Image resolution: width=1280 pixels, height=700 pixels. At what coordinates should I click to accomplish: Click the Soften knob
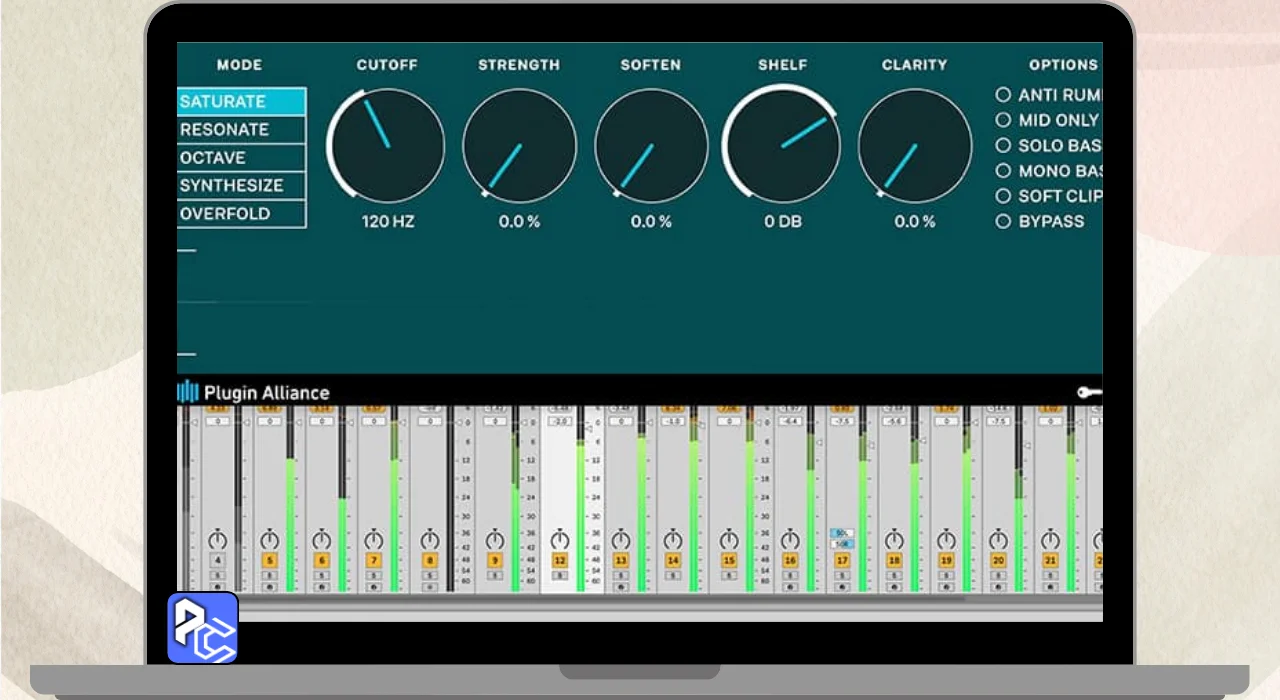click(651, 145)
